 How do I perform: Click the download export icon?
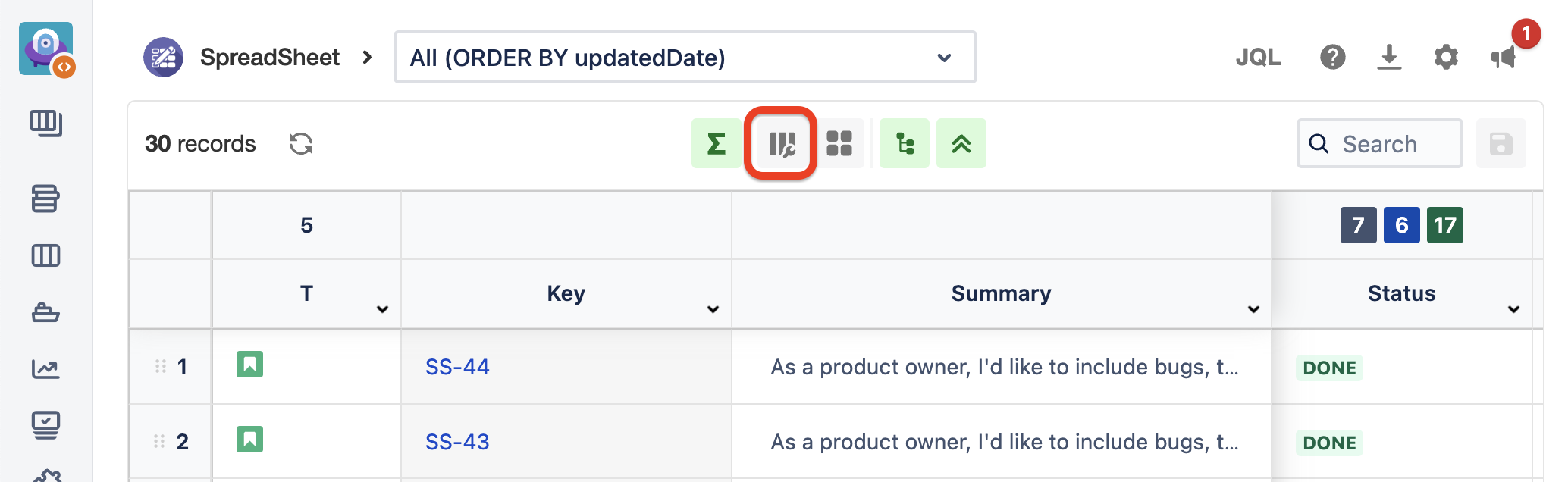1388,57
